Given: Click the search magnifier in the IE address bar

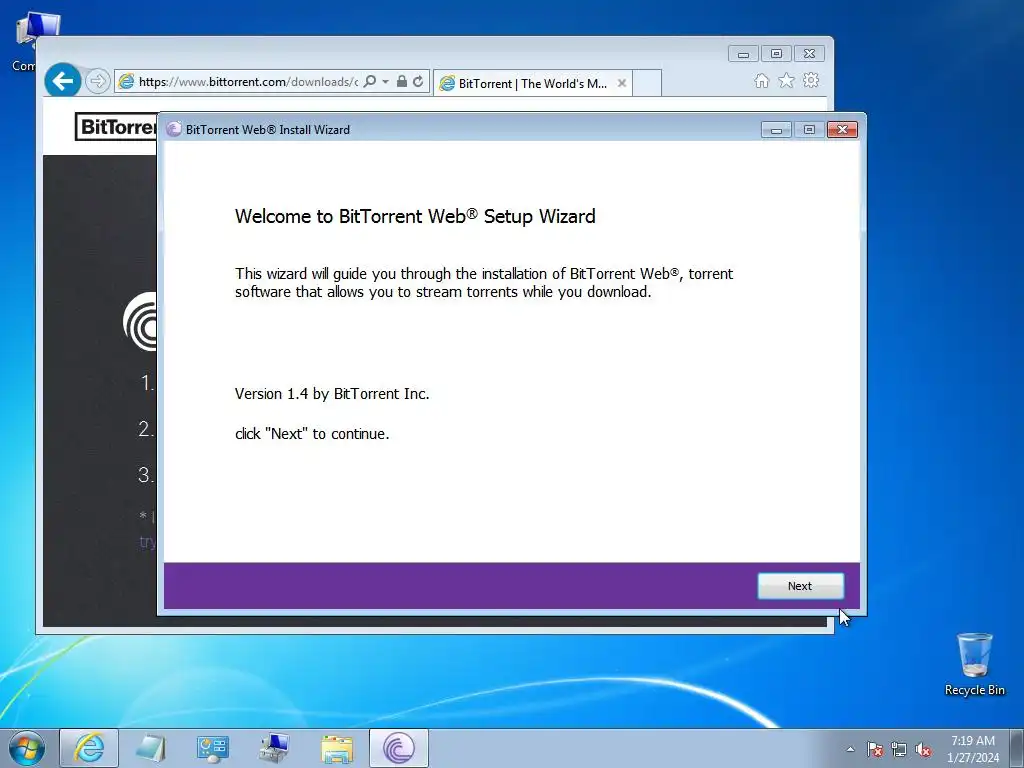Looking at the screenshot, I should coord(370,81).
